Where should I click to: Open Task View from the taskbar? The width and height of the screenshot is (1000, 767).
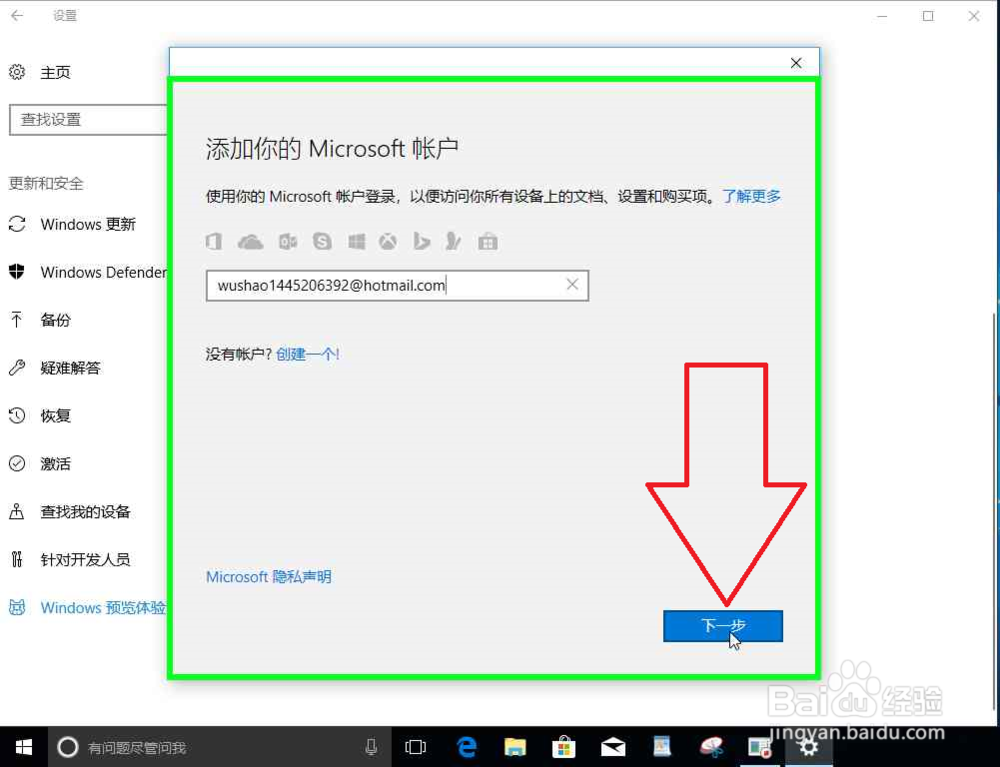tap(415, 747)
